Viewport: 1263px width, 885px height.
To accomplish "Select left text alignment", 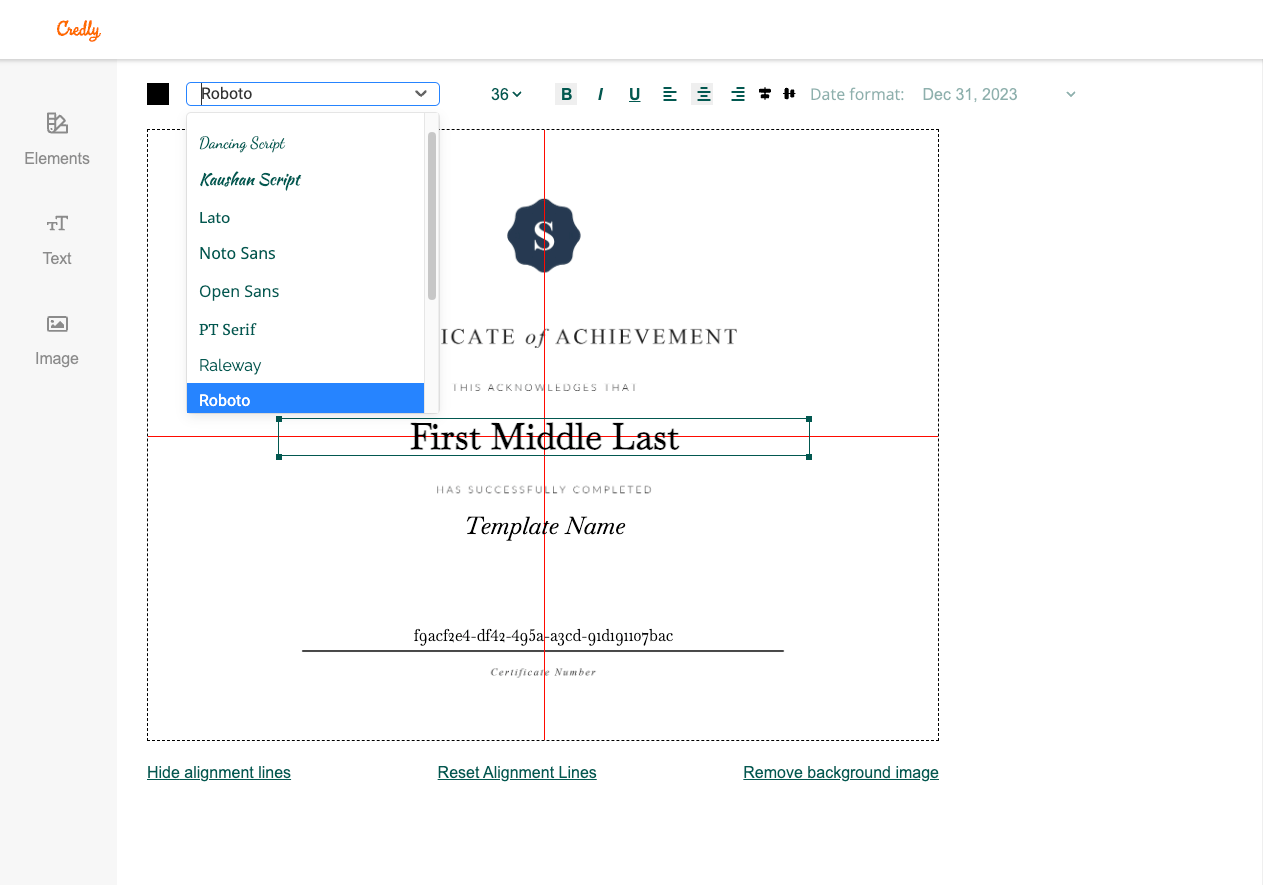I will (669, 93).
